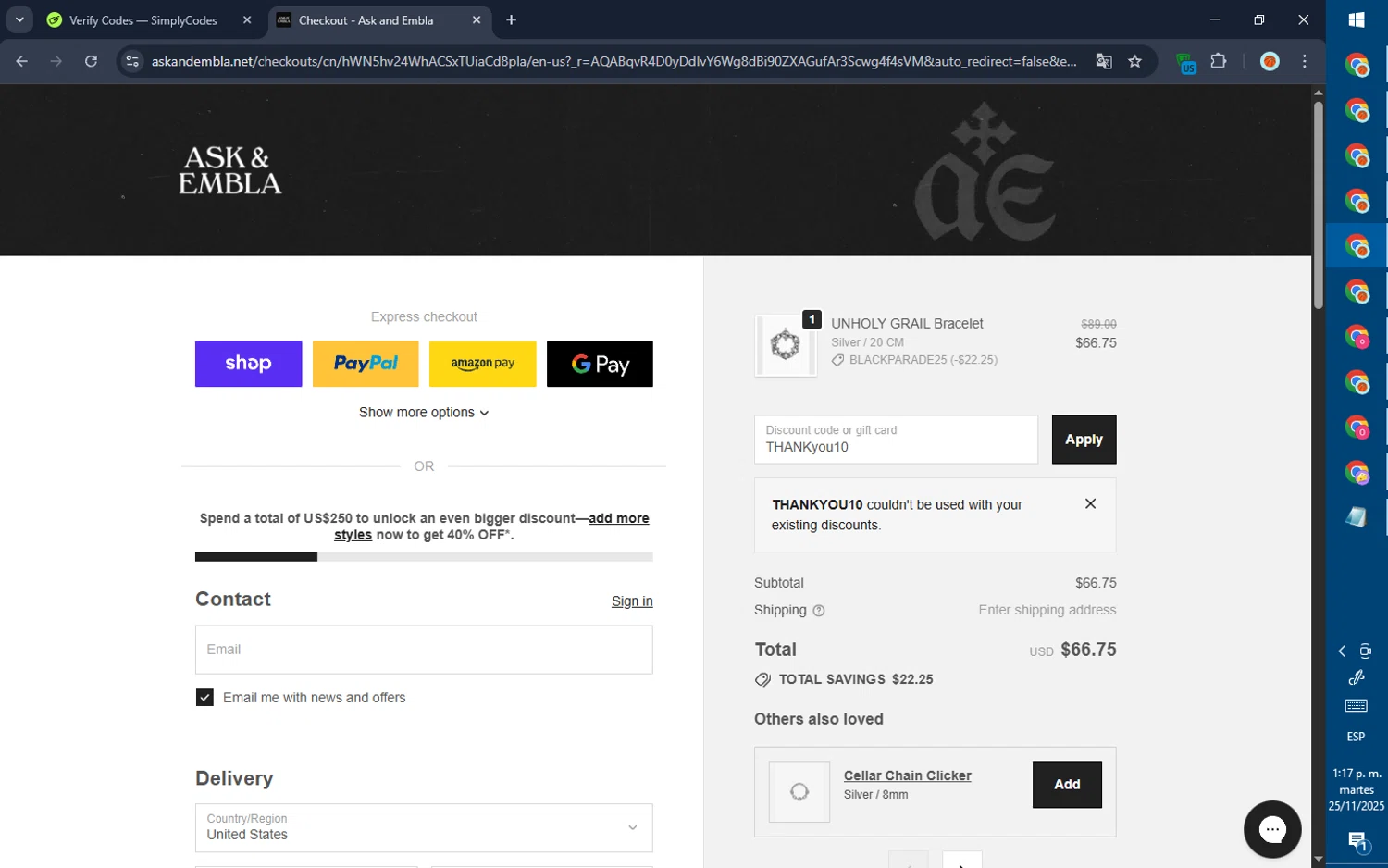Click the translate page icon
Image resolution: width=1388 pixels, height=868 pixels.
coord(1104,61)
